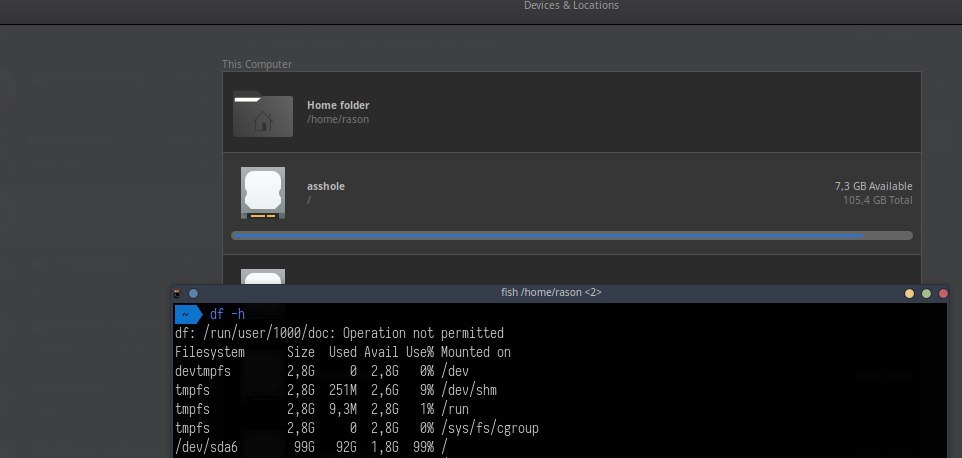Click the df -h command text

pos(228,314)
